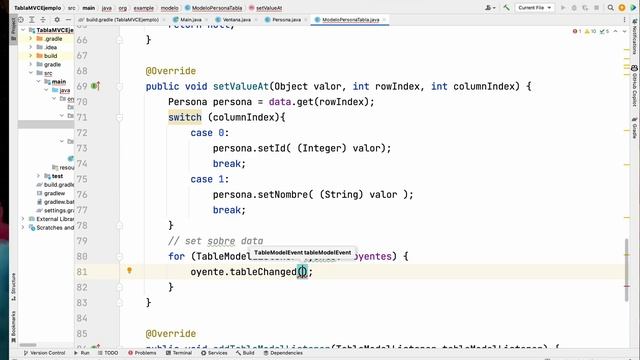Click the modelo breadcrumb
Image resolution: width=640 pixels, height=360 pixels.
point(169,8)
